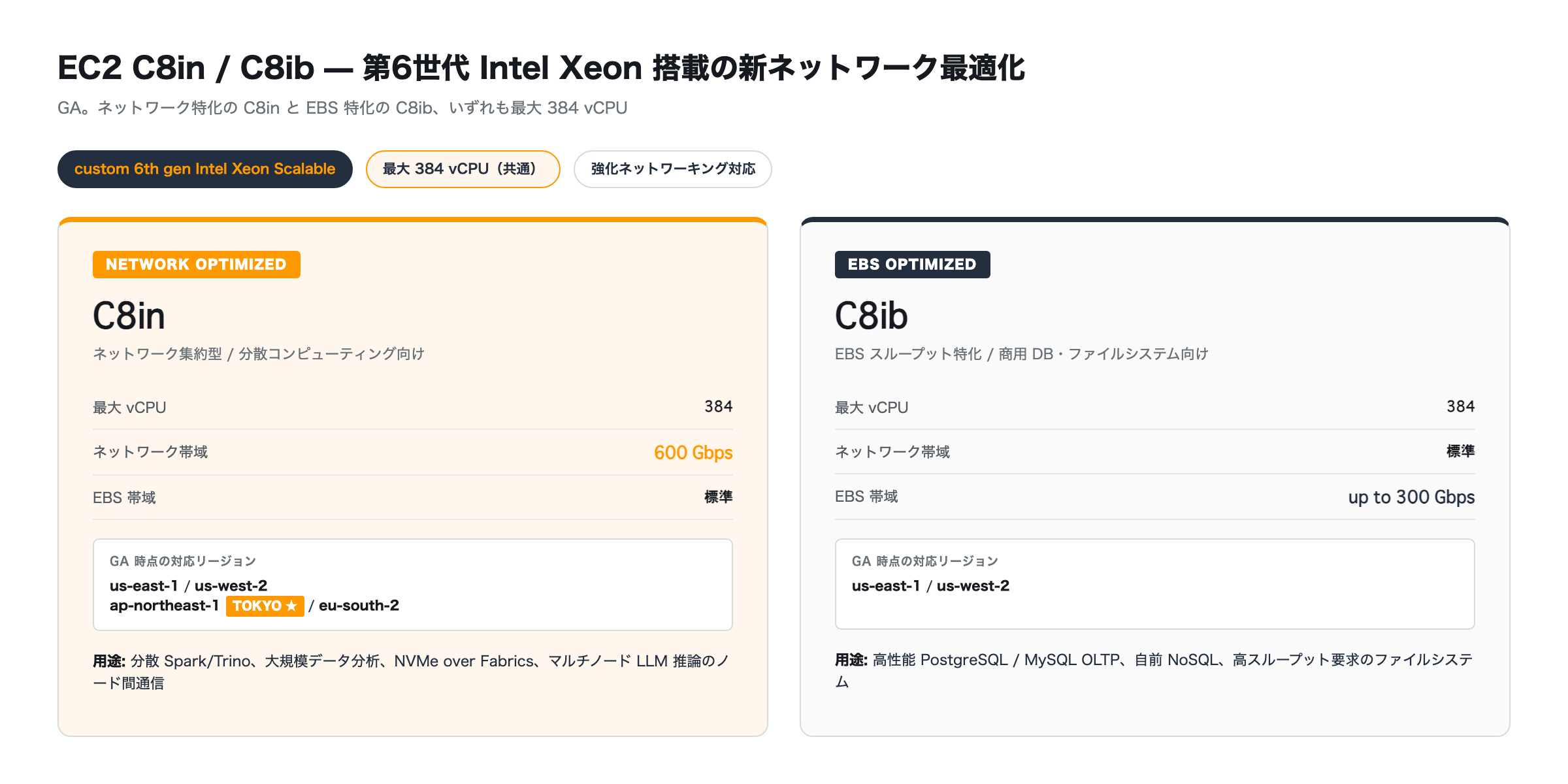Click ネットワーク帯域 label in C8in card
The width and height of the screenshot is (1568, 784).
click(150, 451)
